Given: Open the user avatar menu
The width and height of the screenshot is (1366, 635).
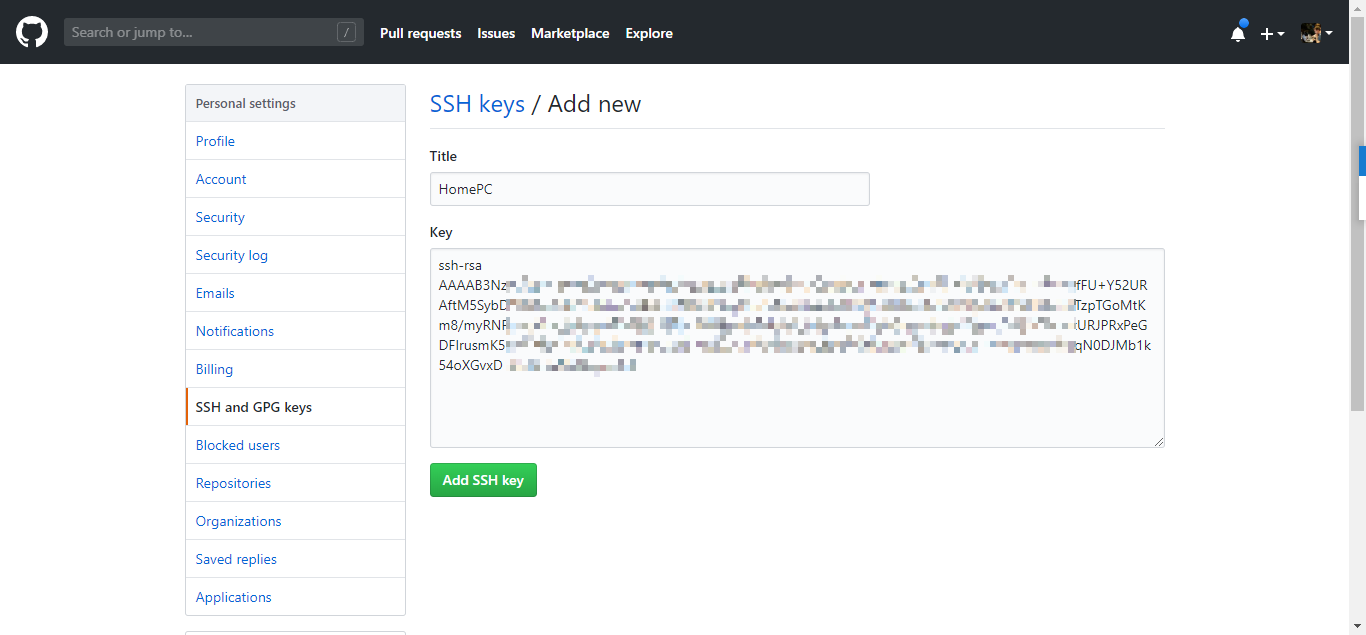Looking at the screenshot, I should pyautogui.click(x=1316, y=33).
